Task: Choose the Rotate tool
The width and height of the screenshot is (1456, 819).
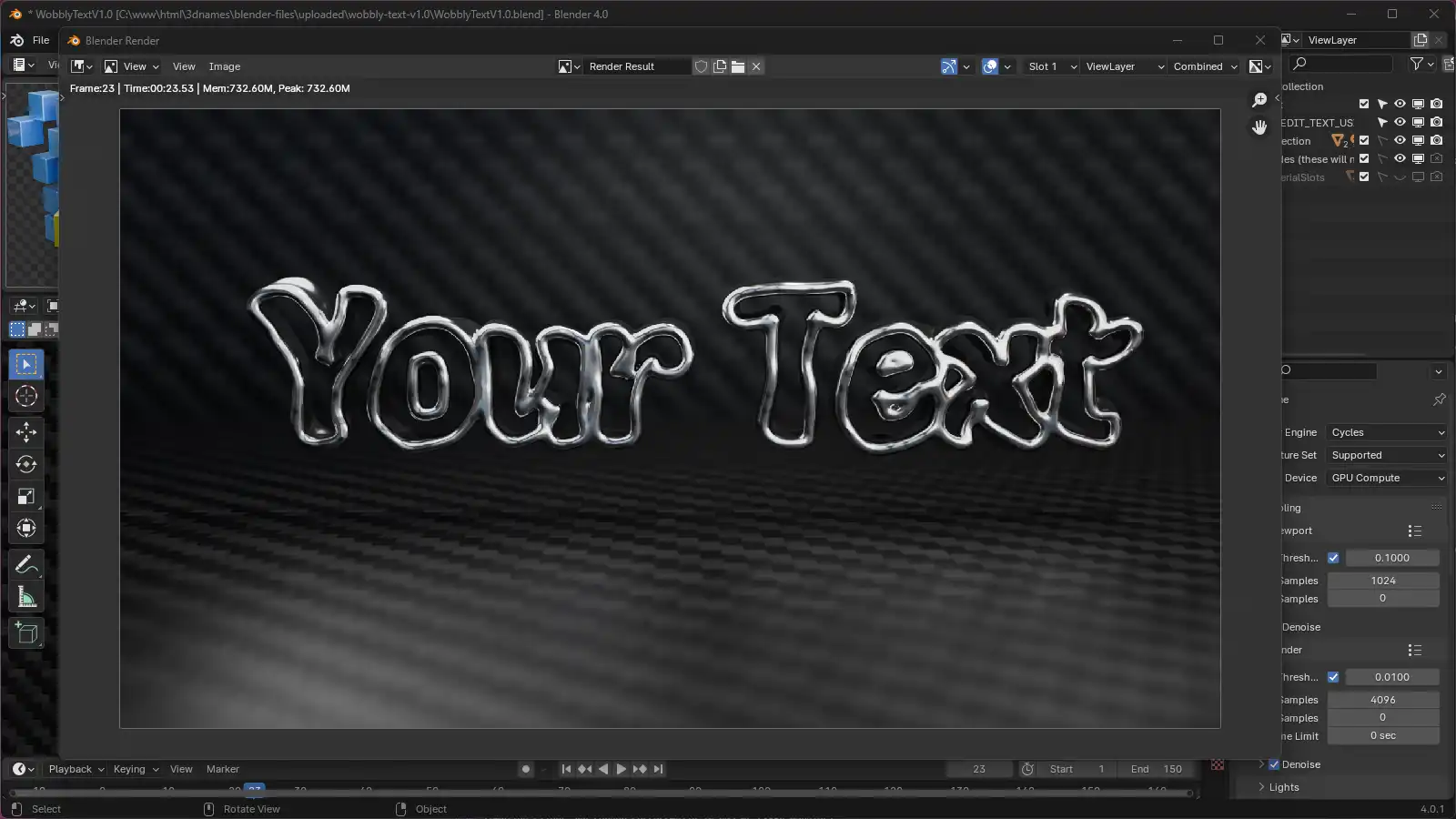Action: (26, 464)
